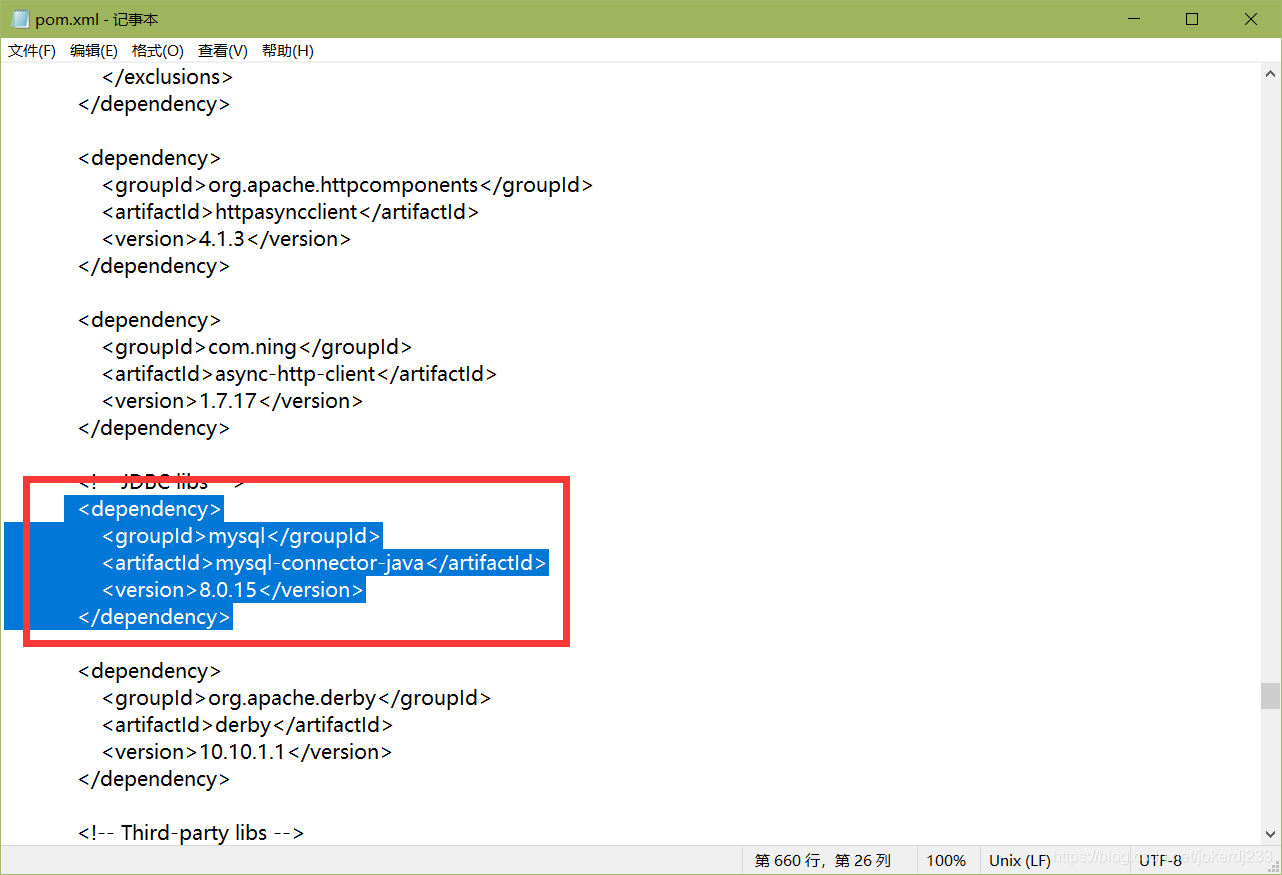Click the com.ning groupId line
The height and width of the screenshot is (875, 1282).
point(256,347)
